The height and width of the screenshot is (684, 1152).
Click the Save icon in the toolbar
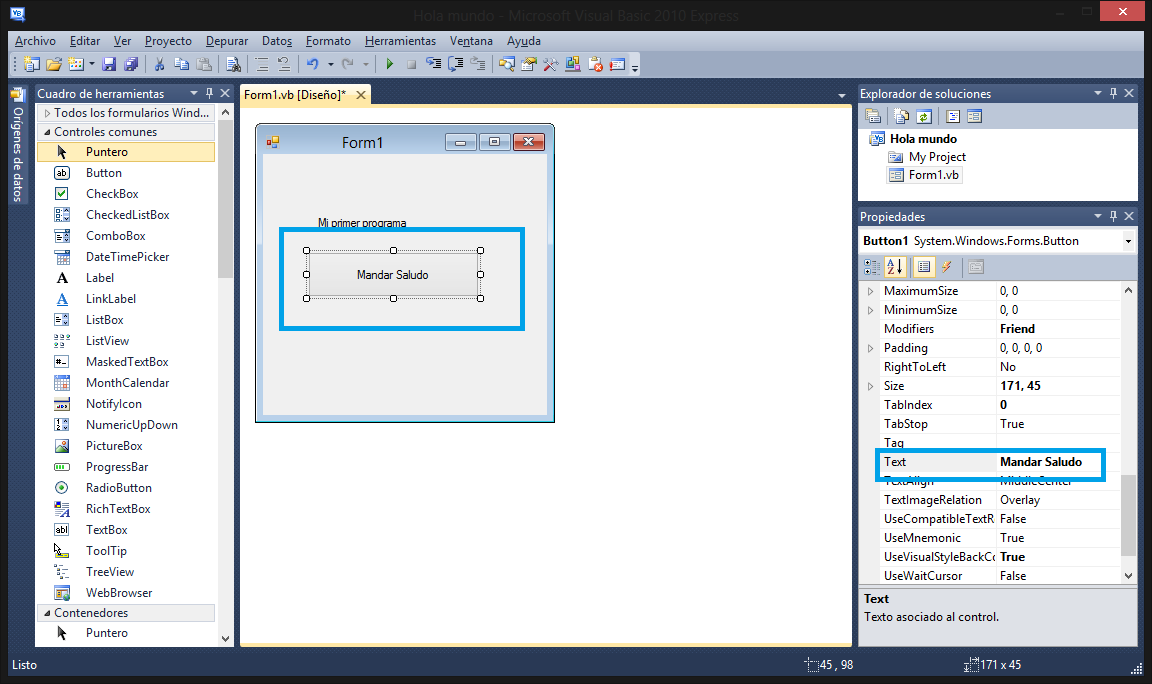tap(108, 63)
